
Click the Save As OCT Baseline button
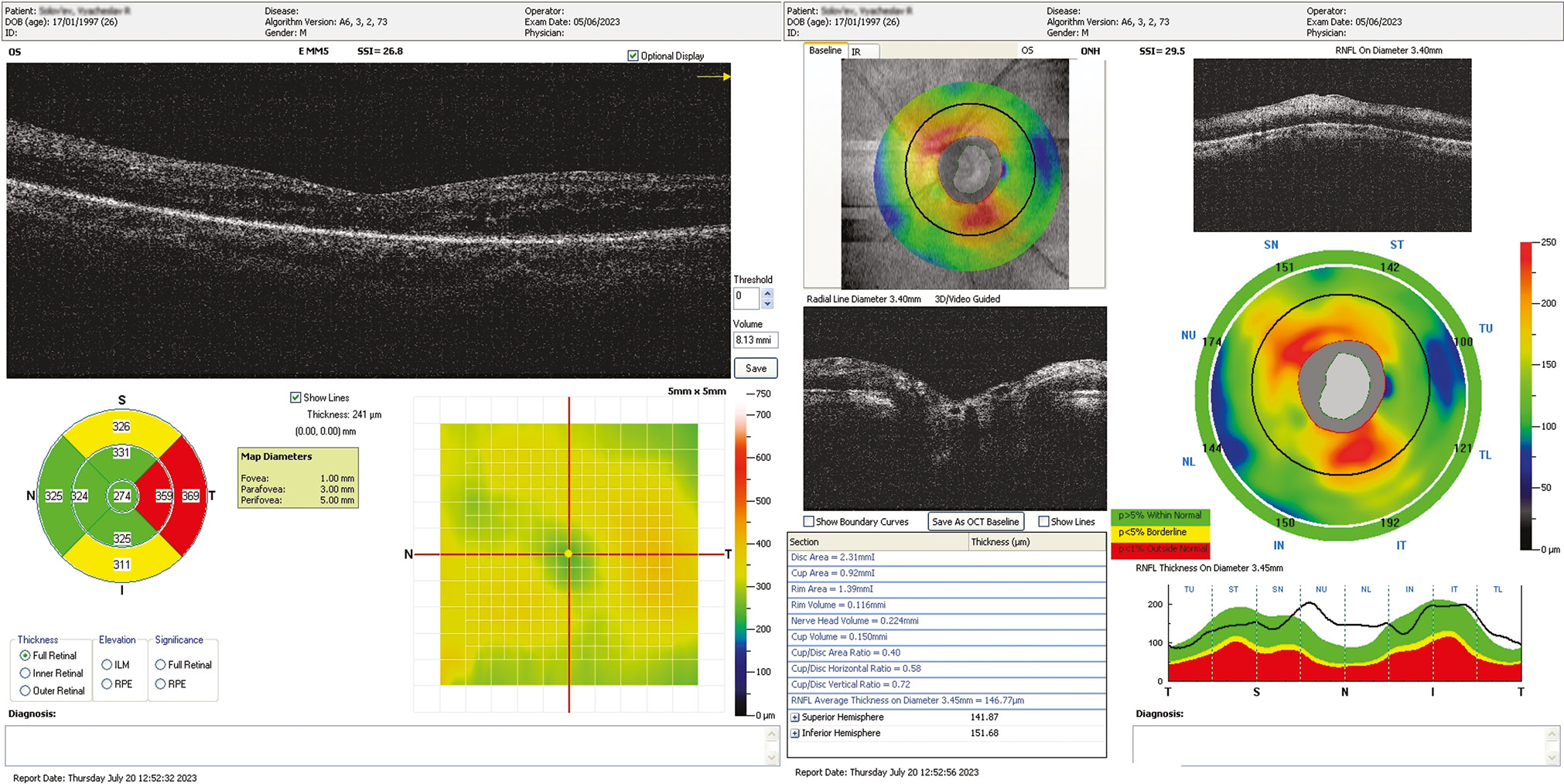click(x=975, y=522)
